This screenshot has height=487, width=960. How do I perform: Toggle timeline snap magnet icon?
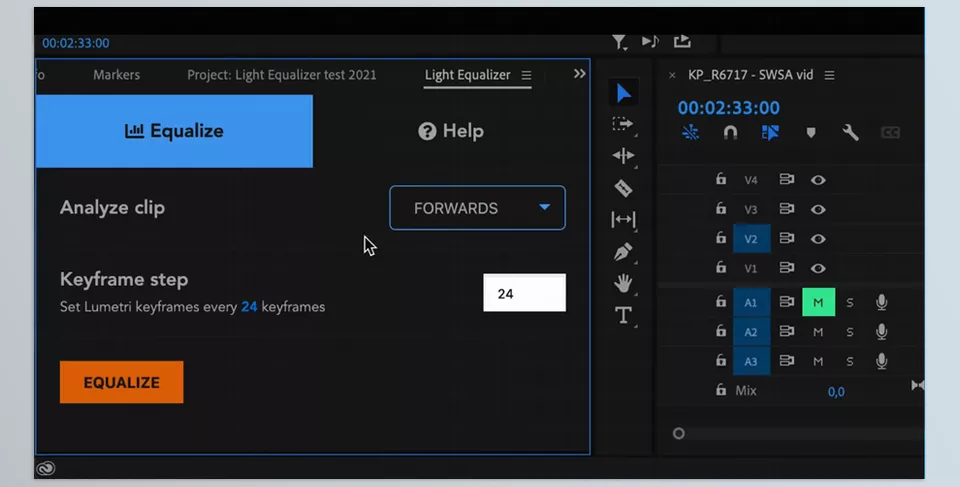click(730, 132)
